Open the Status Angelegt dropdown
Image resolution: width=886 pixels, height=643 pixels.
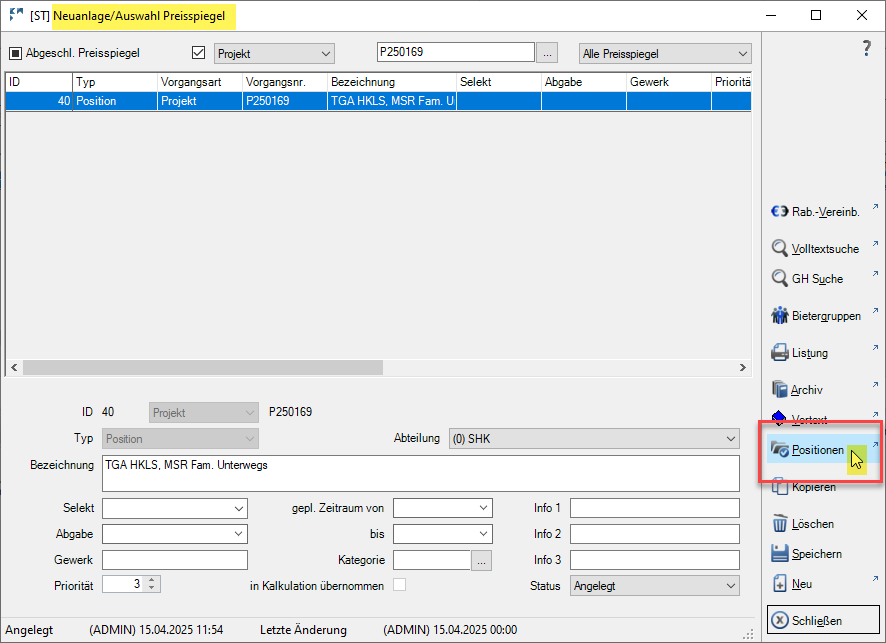click(x=654, y=586)
